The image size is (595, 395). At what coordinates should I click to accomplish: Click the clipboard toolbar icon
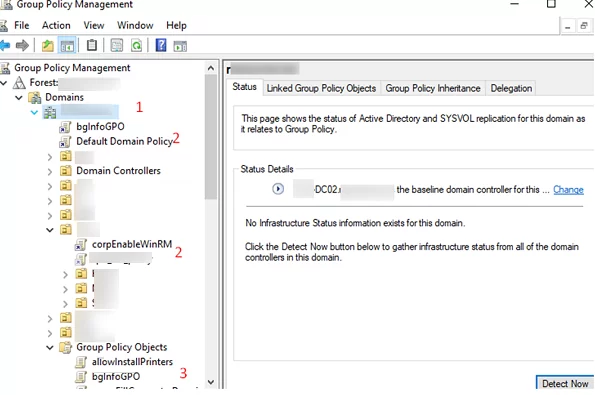click(x=91, y=46)
